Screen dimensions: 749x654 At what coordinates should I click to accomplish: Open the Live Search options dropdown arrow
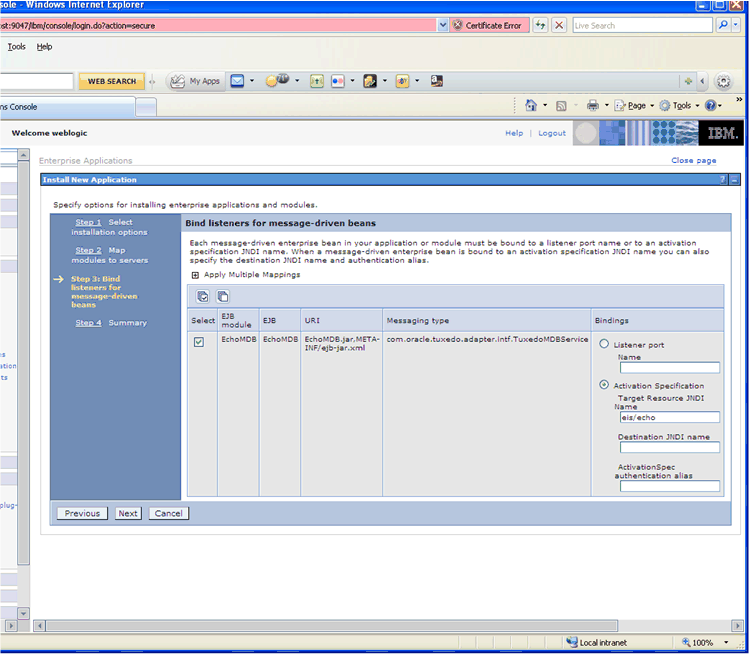[x=736, y=24]
